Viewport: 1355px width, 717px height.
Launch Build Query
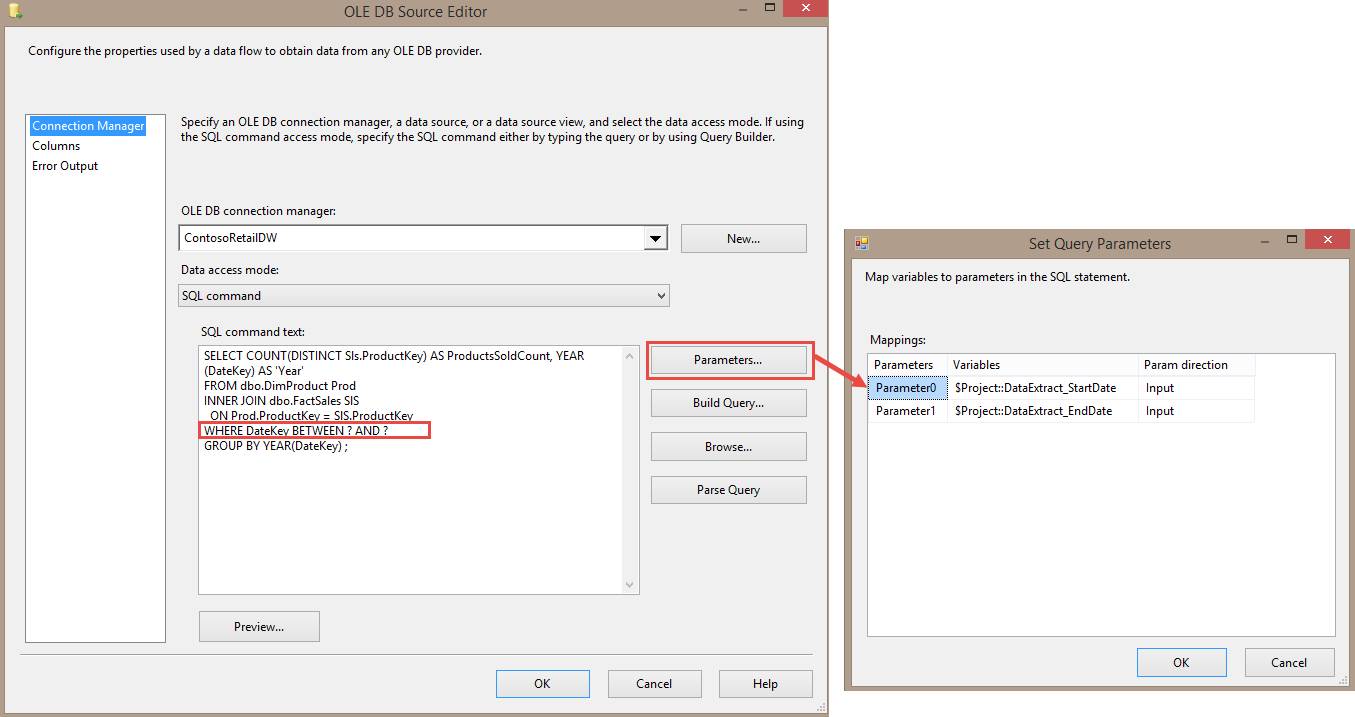point(728,403)
